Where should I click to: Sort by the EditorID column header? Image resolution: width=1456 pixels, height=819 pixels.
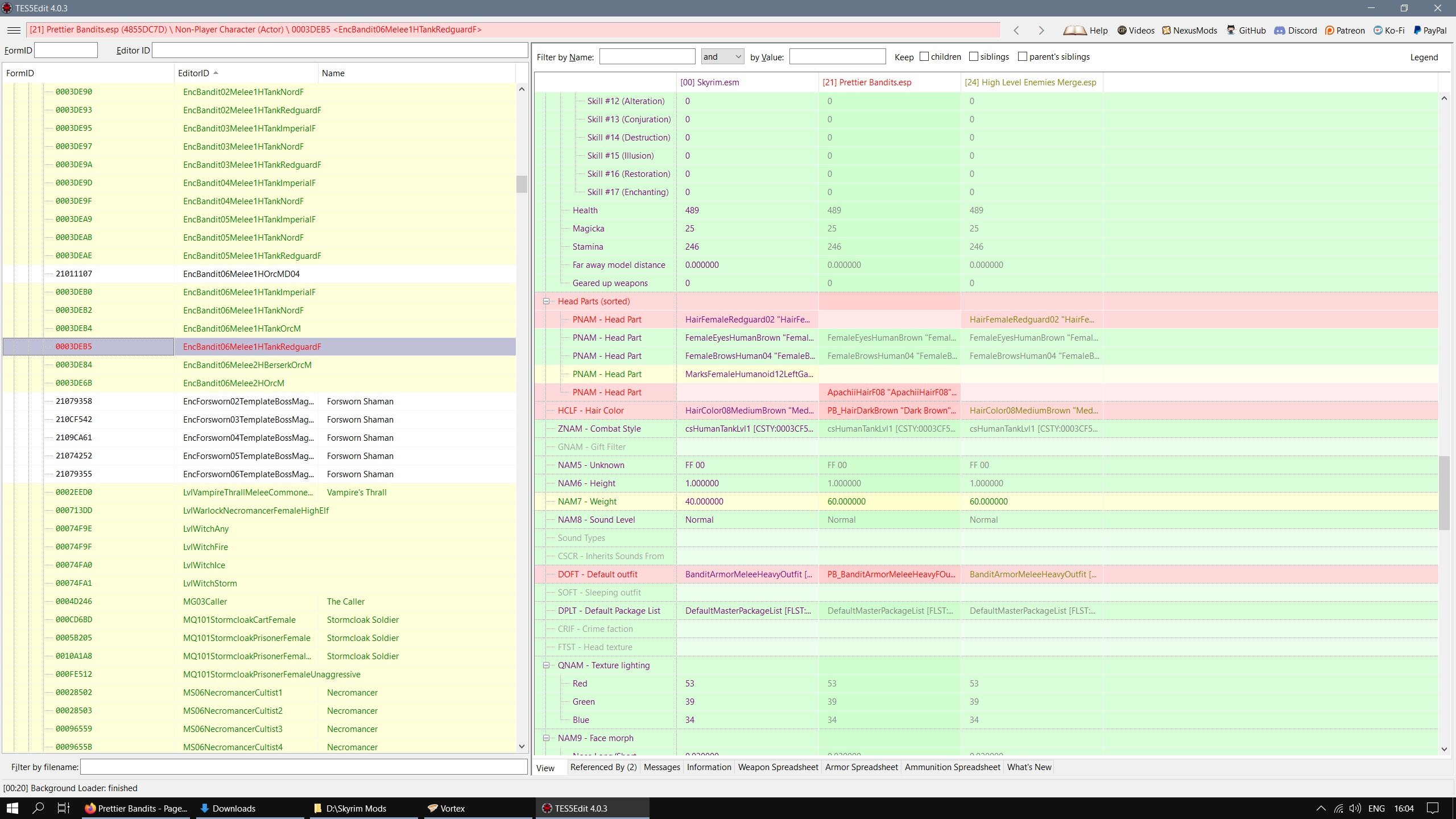coord(246,73)
